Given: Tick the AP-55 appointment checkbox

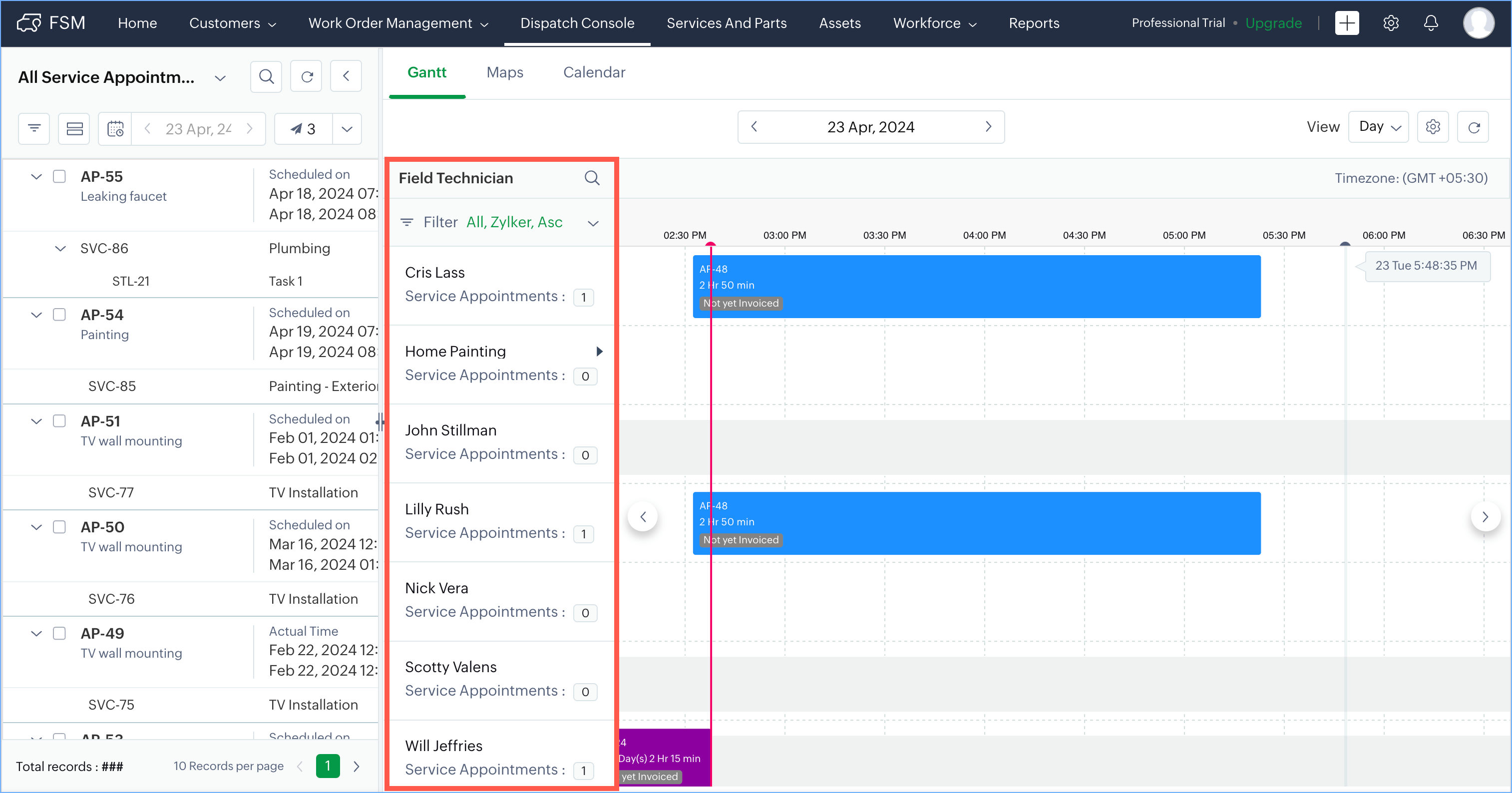Looking at the screenshot, I should pyautogui.click(x=59, y=176).
